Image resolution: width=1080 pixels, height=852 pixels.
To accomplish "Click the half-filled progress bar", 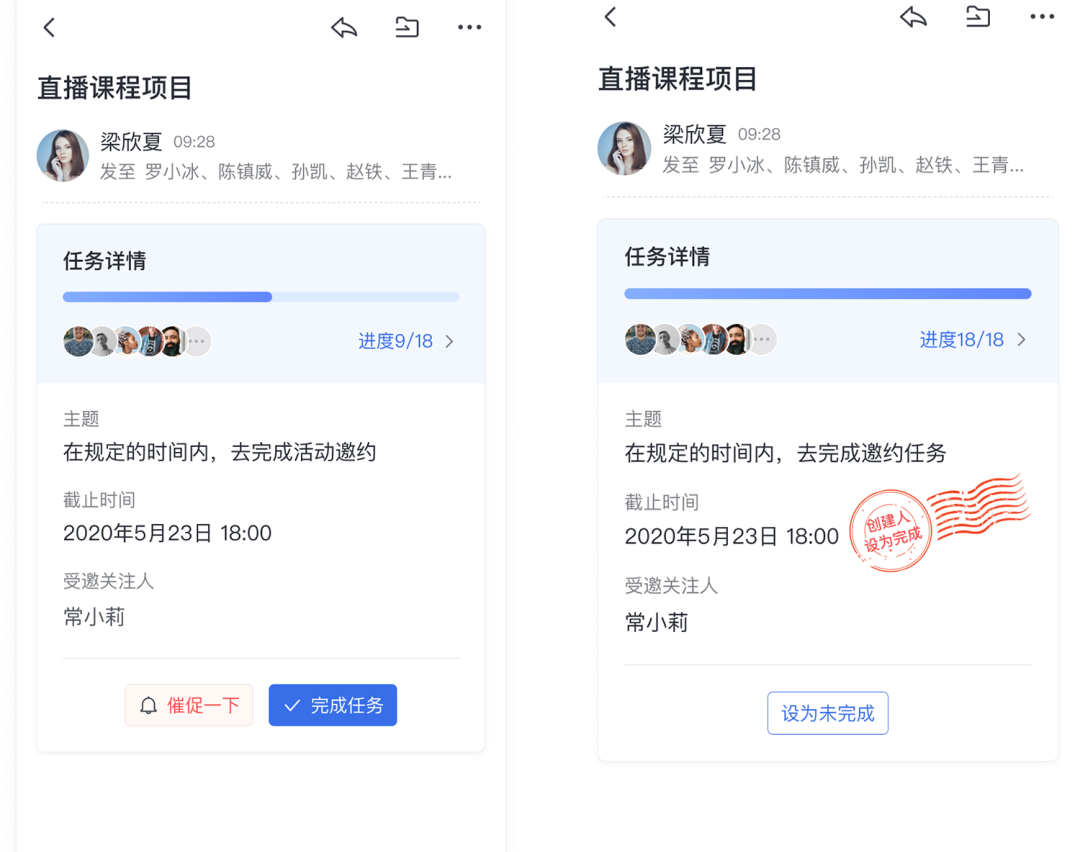I will (x=260, y=297).
